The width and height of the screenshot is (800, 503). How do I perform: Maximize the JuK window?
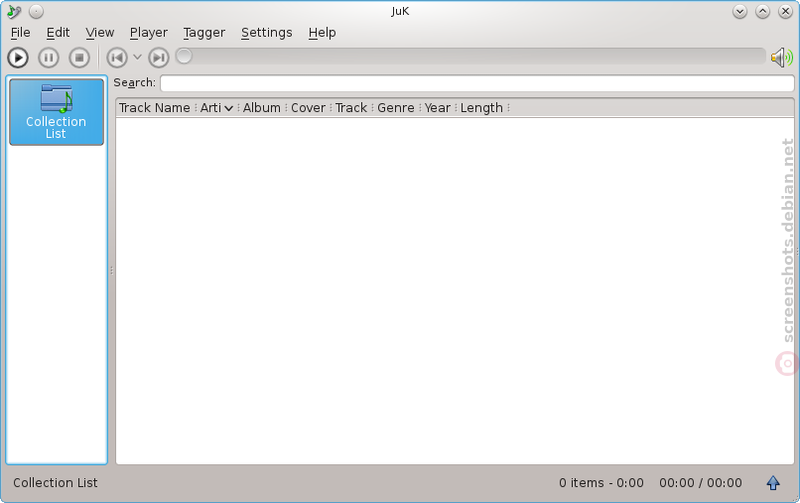[763, 11]
